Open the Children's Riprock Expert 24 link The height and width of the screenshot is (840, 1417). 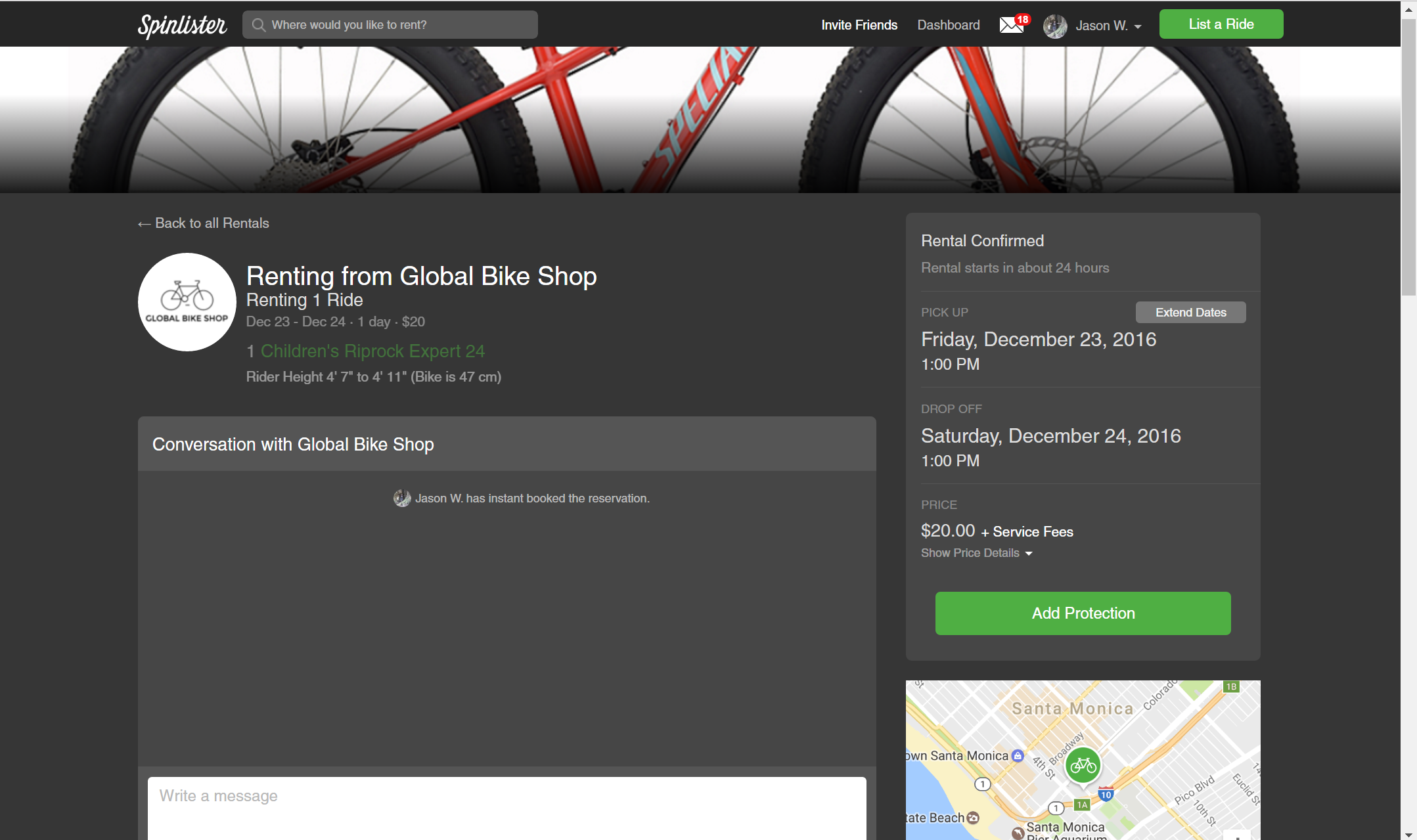pos(372,351)
